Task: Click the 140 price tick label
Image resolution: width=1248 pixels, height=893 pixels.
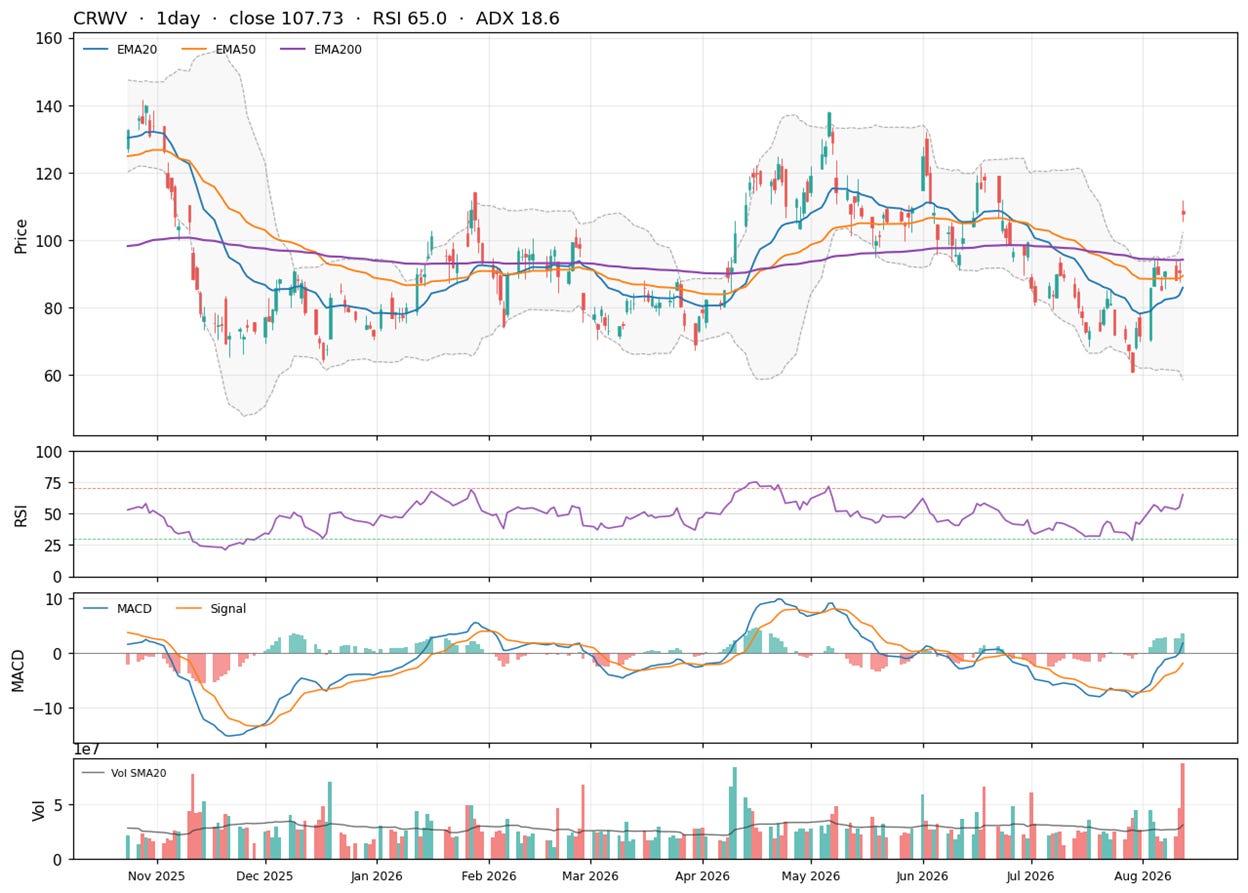Action: (50, 106)
